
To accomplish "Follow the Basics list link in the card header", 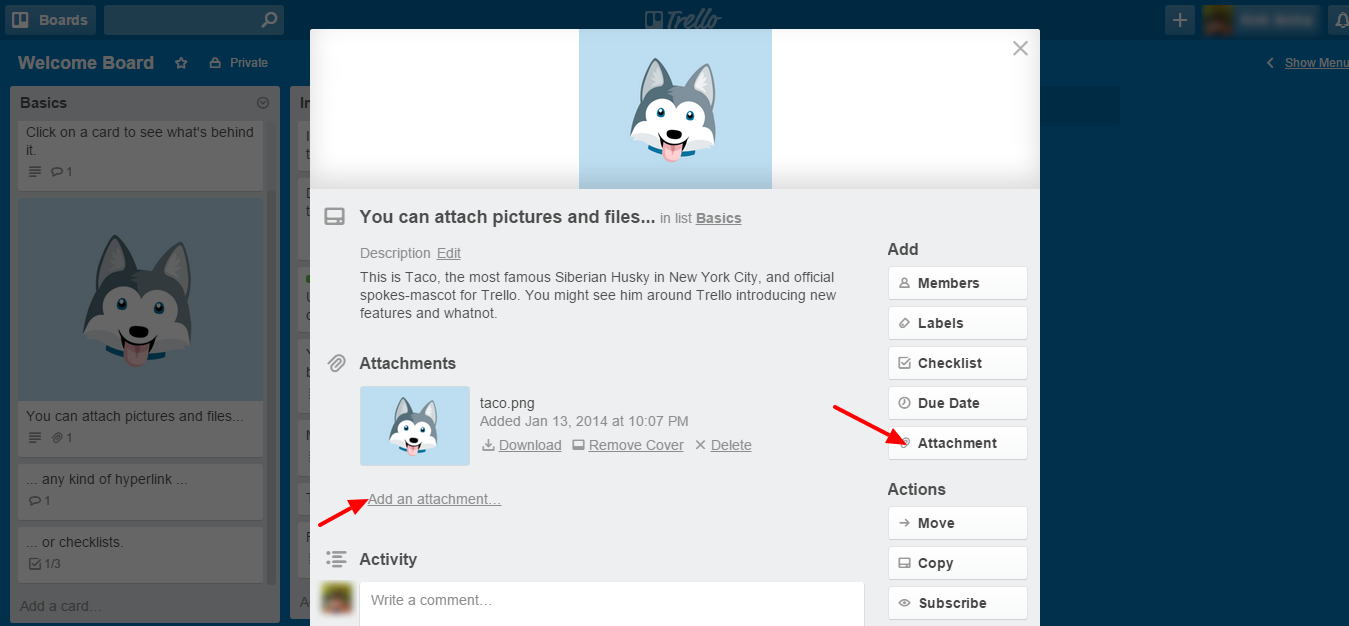I will click(x=719, y=218).
